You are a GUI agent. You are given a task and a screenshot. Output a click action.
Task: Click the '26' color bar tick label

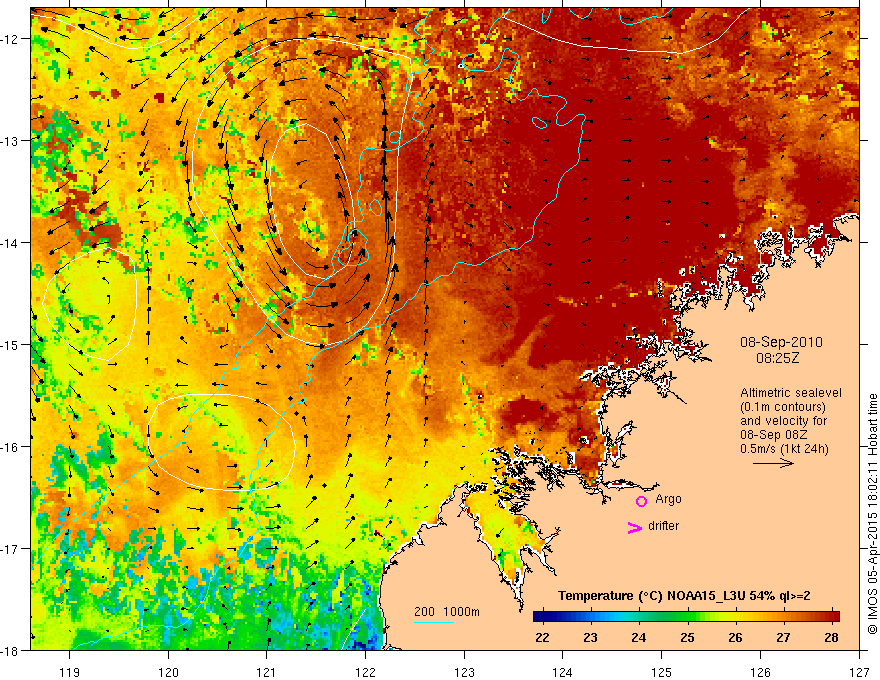coord(735,637)
